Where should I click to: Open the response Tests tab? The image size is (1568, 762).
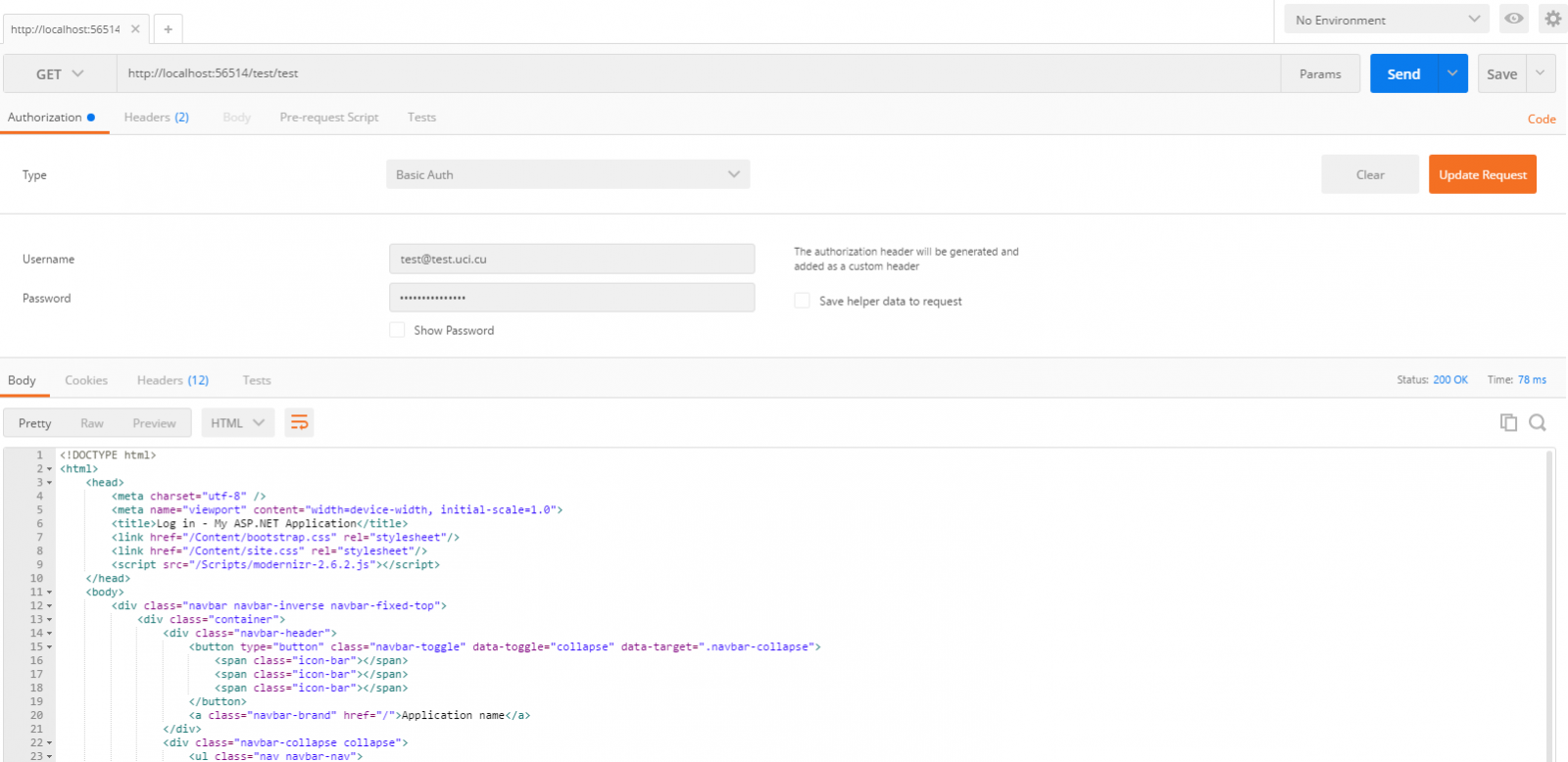pos(257,380)
